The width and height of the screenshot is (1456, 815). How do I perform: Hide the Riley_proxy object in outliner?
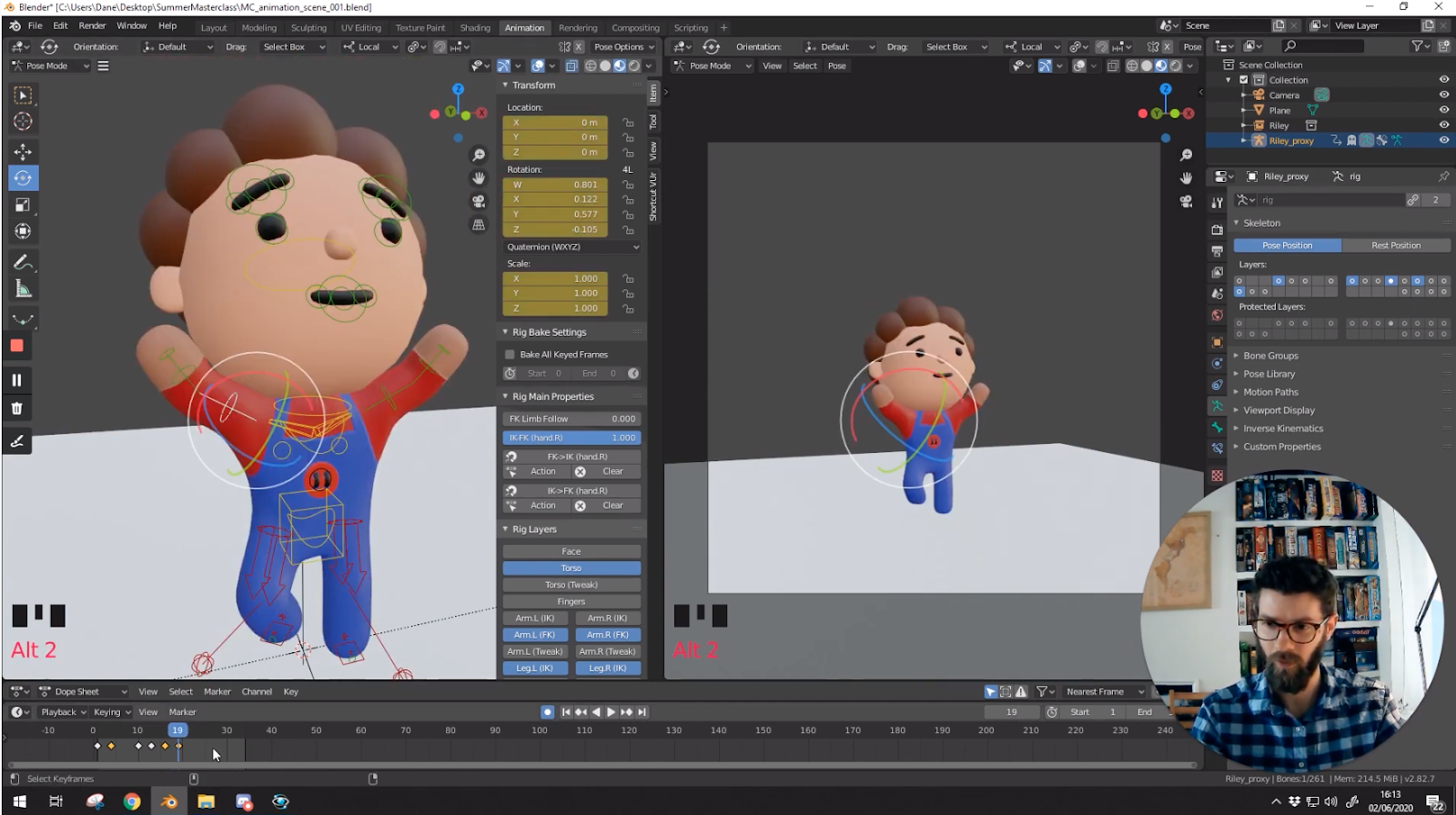[1443, 140]
